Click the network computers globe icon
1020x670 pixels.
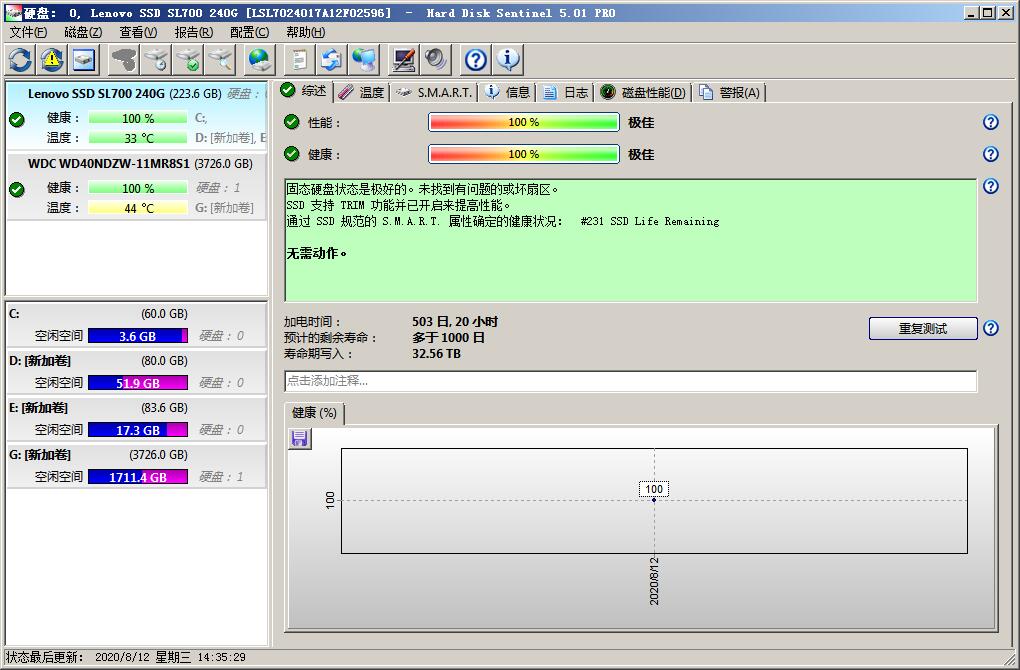(x=364, y=60)
